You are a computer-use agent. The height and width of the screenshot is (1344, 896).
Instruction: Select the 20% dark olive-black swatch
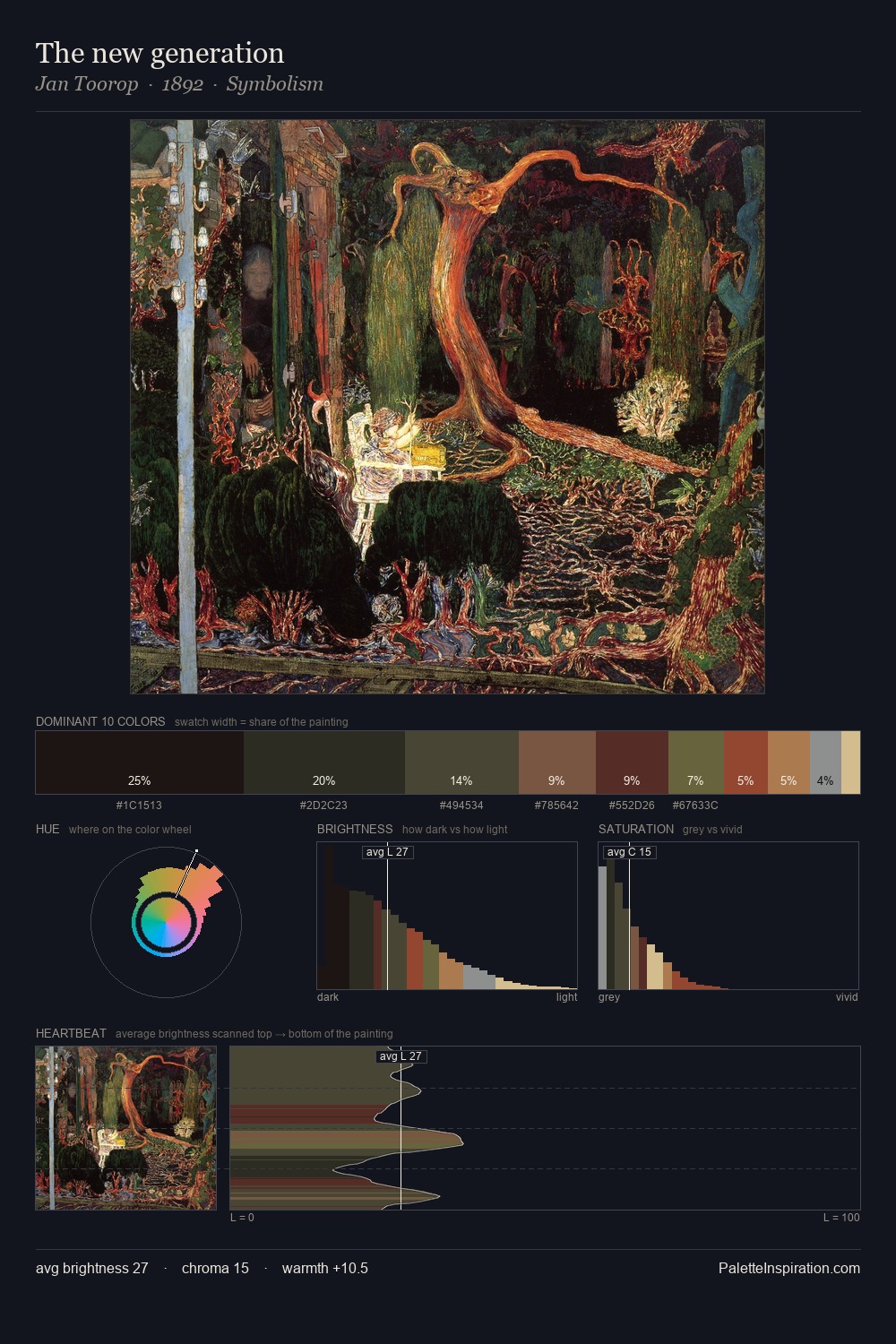tap(324, 762)
